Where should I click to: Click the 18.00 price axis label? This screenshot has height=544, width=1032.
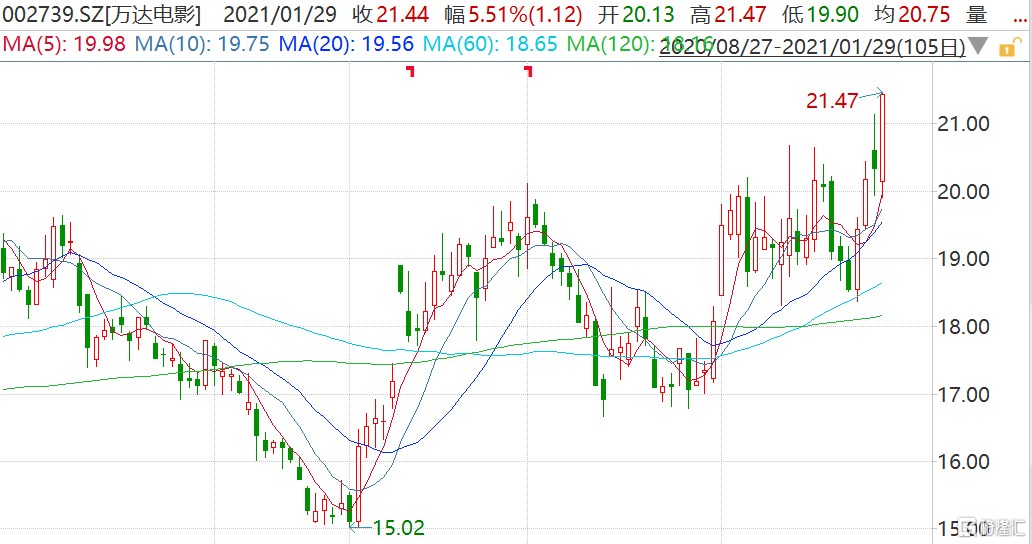[963, 326]
